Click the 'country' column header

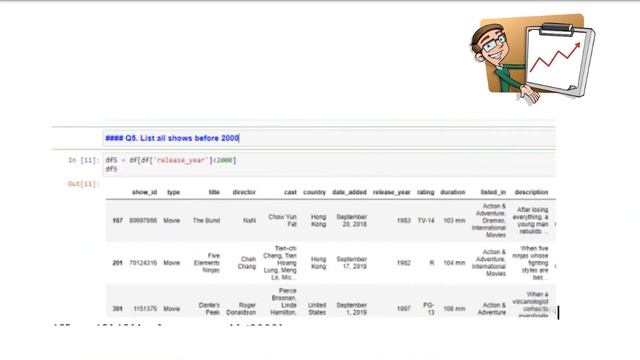tap(314, 192)
